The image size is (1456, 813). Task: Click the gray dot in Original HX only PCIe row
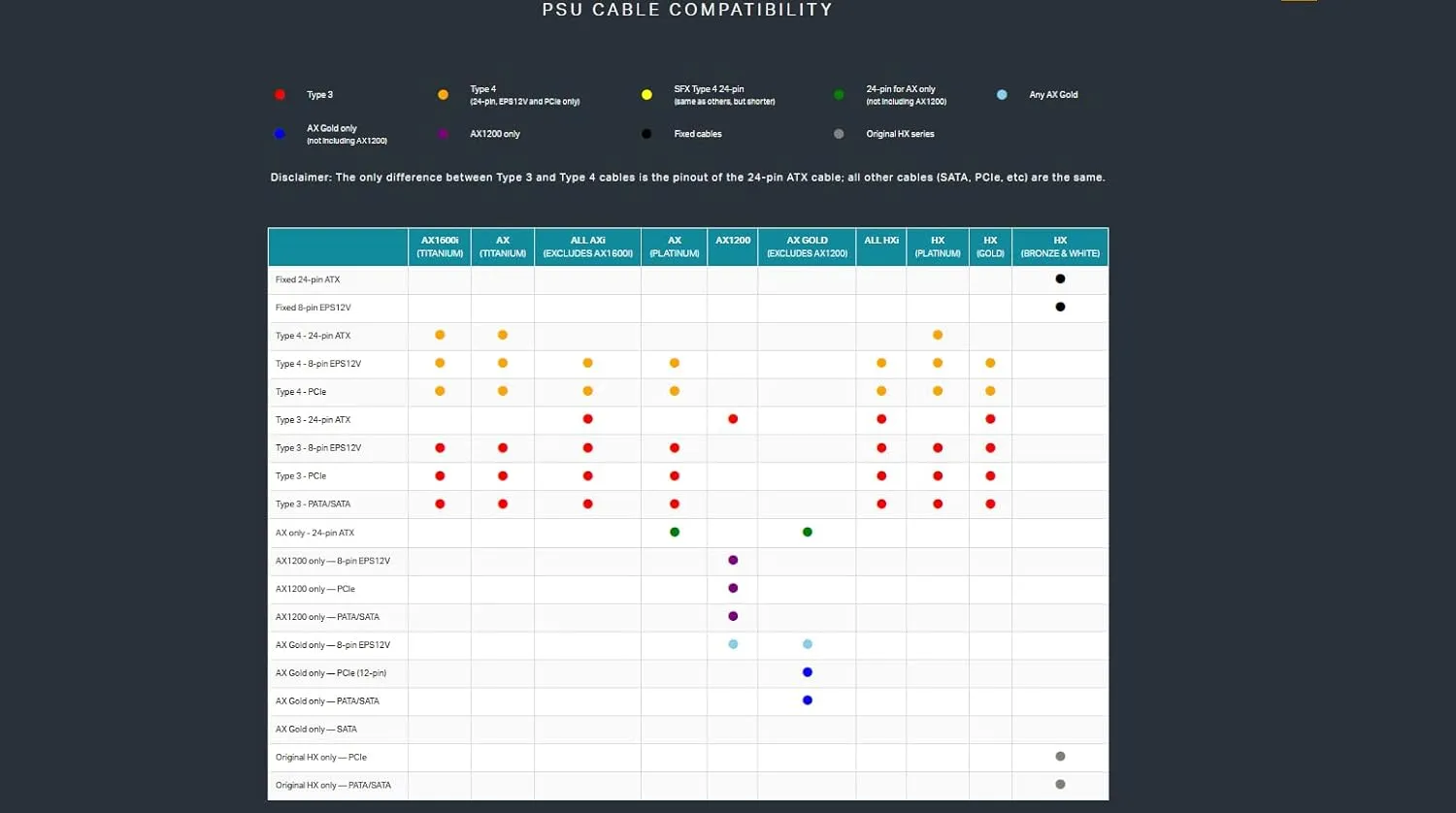pyautogui.click(x=1060, y=756)
